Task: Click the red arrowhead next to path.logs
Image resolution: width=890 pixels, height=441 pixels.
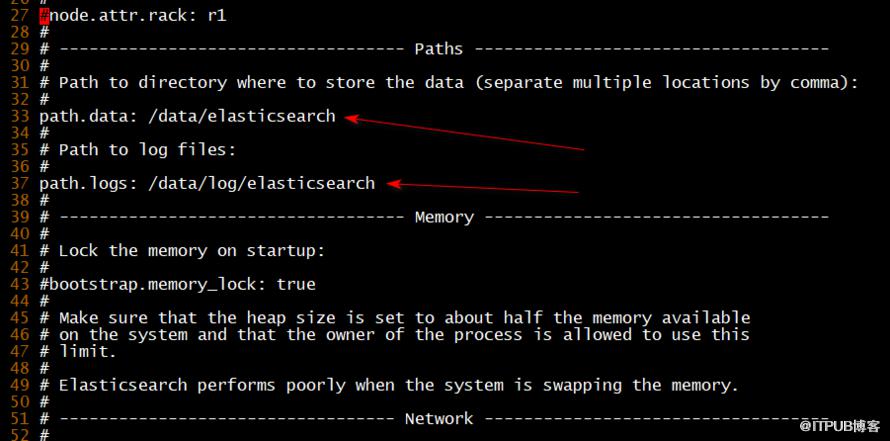Action: (394, 184)
